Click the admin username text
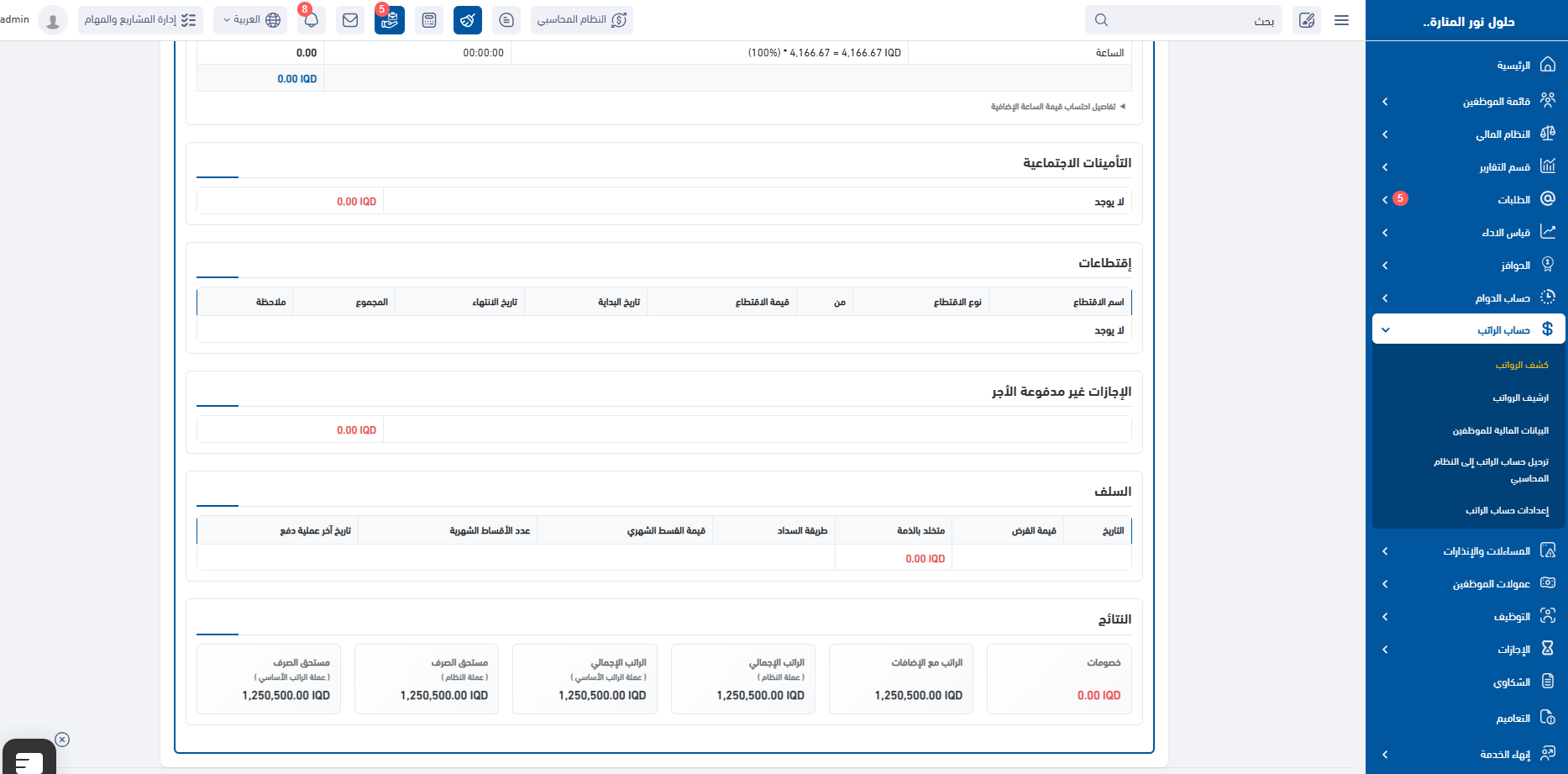The height and width of the screenshot is (774, 1568). [15, 19]
